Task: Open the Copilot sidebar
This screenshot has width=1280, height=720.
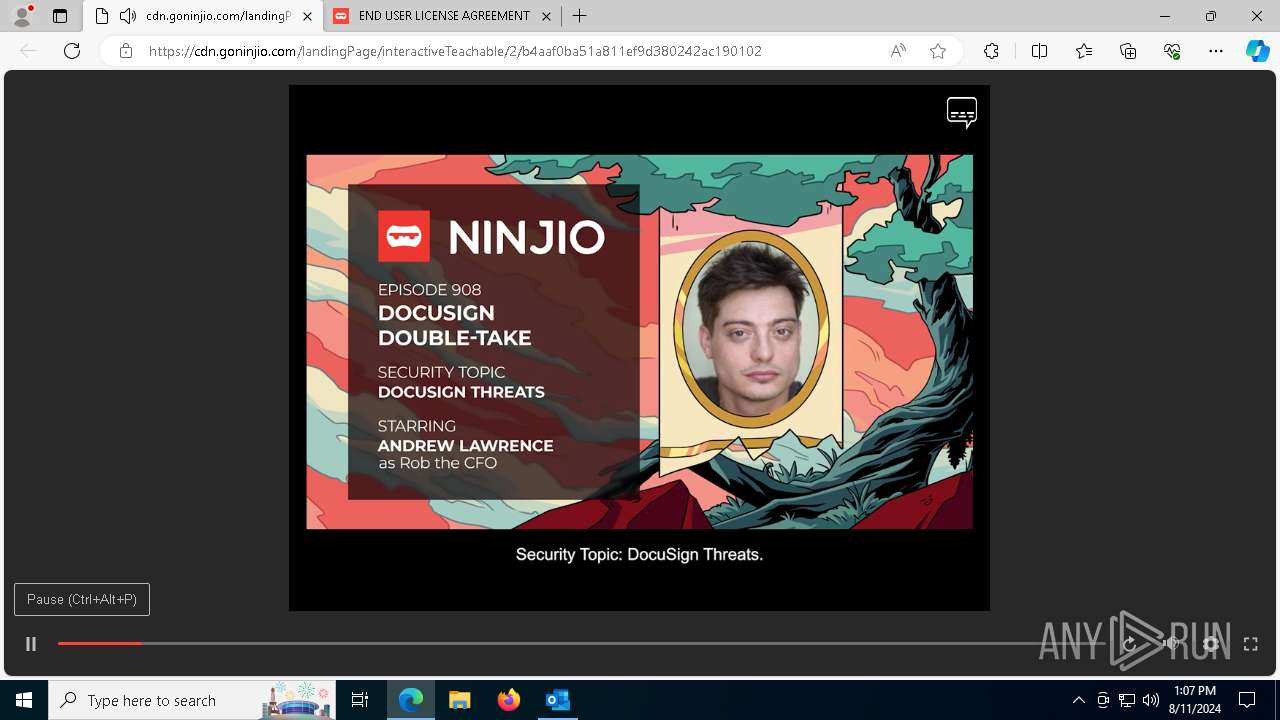Action: click(1257, 51)
